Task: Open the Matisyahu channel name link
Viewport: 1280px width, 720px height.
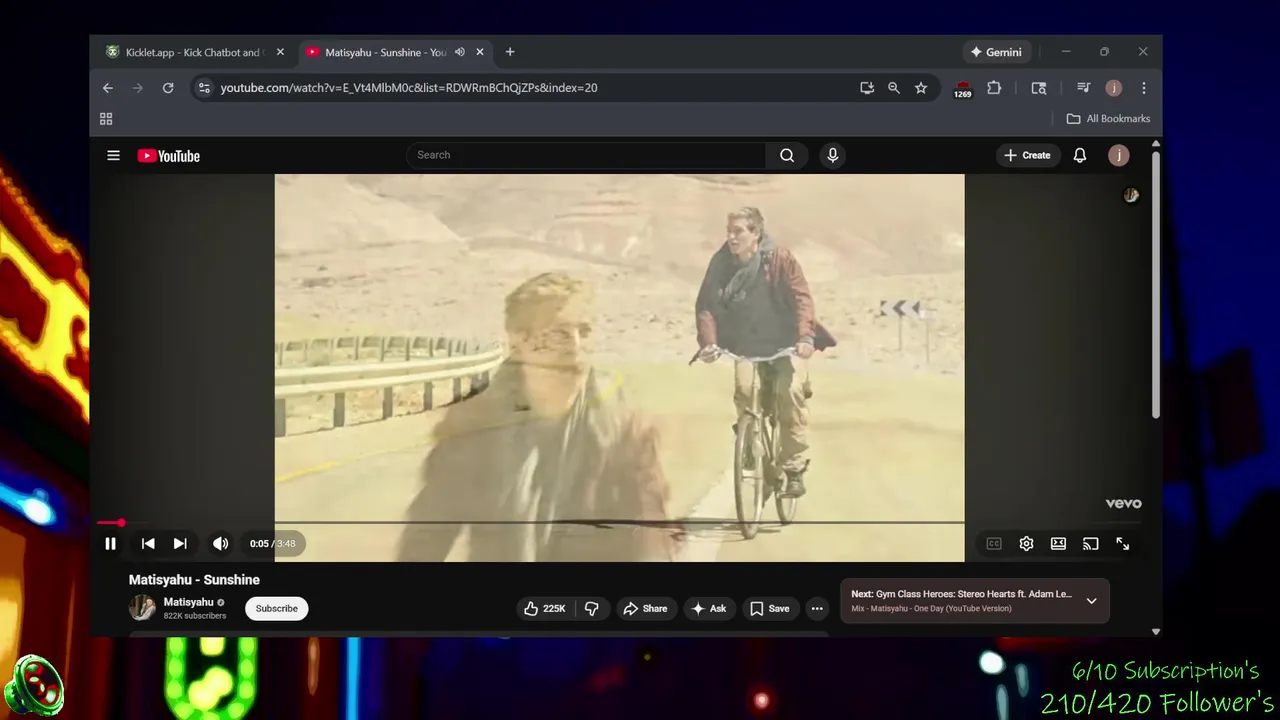Action: coord(188,602)
